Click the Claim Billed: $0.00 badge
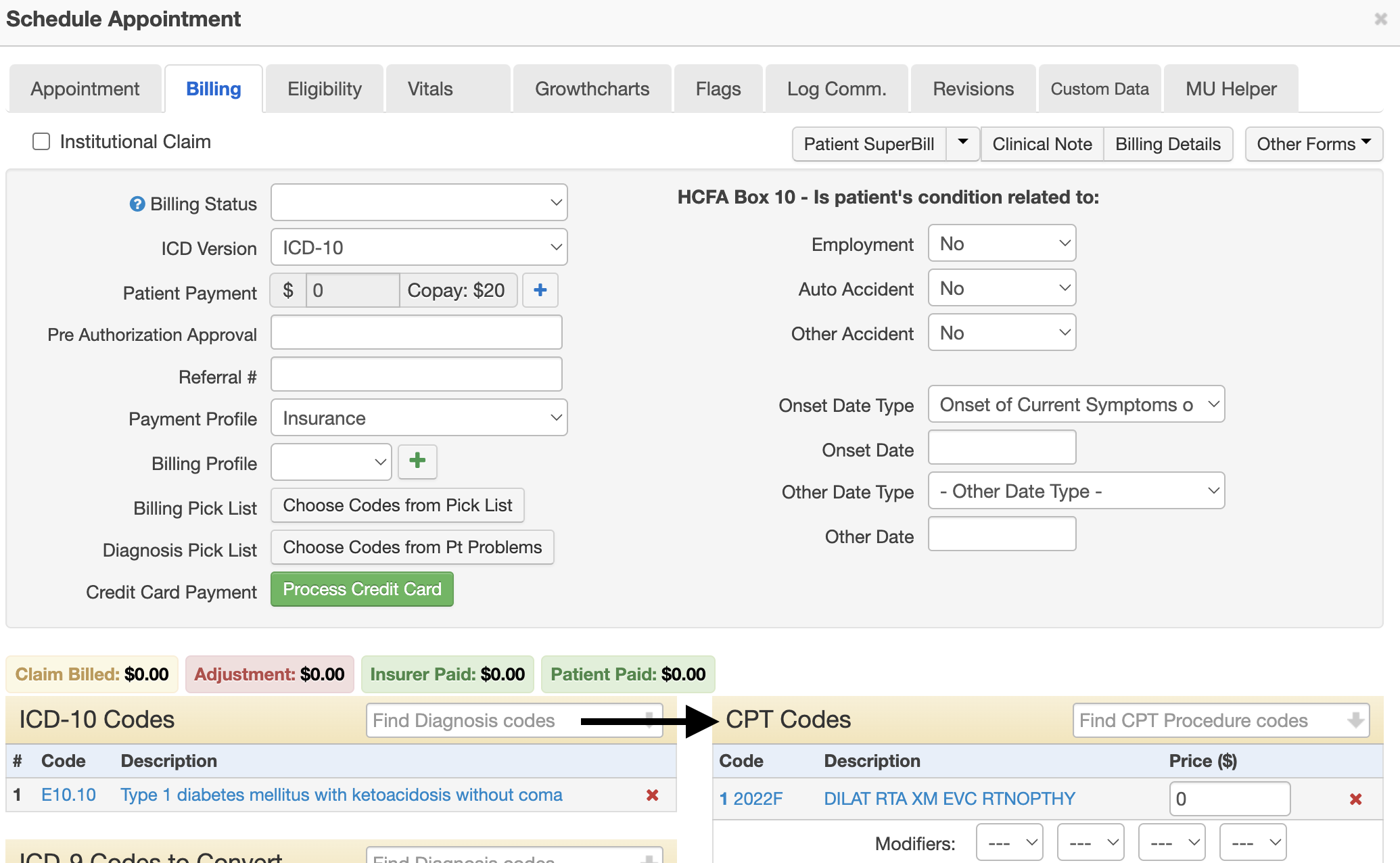This screenshot has height=863, width=1400. pos(92,674)
